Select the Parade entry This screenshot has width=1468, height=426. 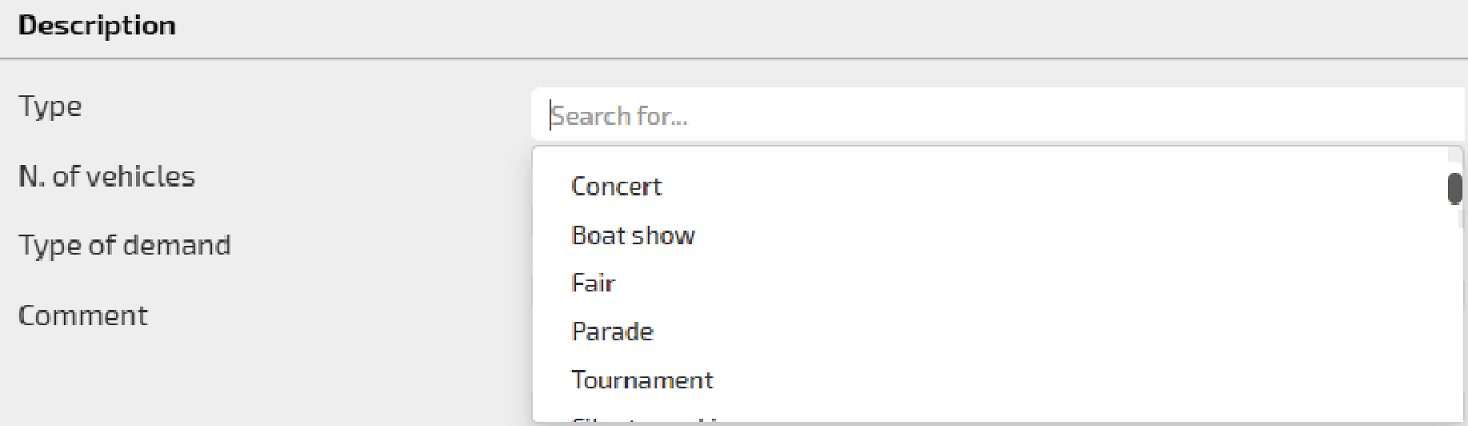pyautogui.click(x=612, y=331)
